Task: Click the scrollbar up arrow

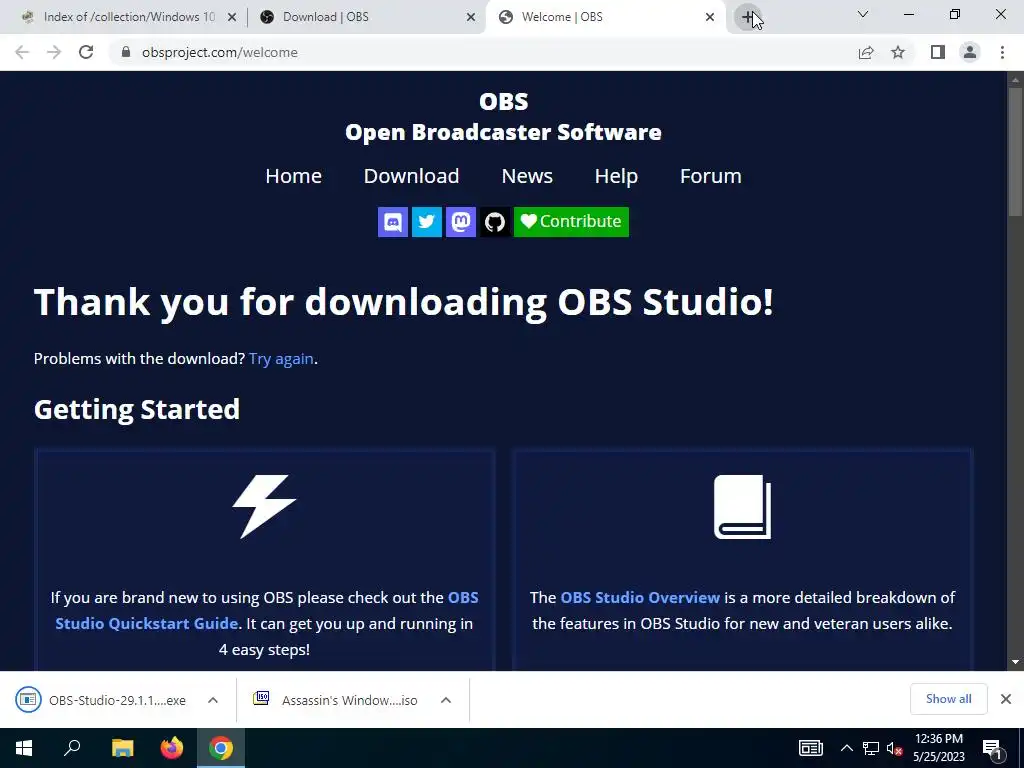Action: coord(1015,80)
